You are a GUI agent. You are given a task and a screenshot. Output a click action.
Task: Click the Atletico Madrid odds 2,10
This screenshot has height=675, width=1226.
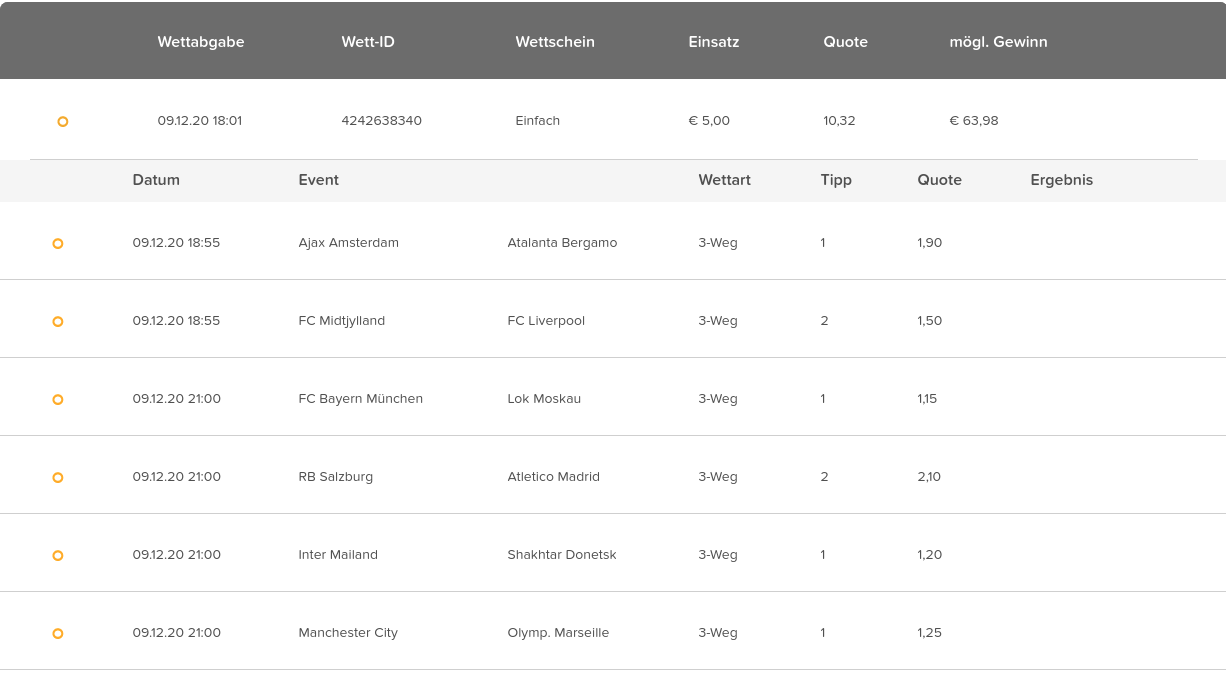(929, 476)
